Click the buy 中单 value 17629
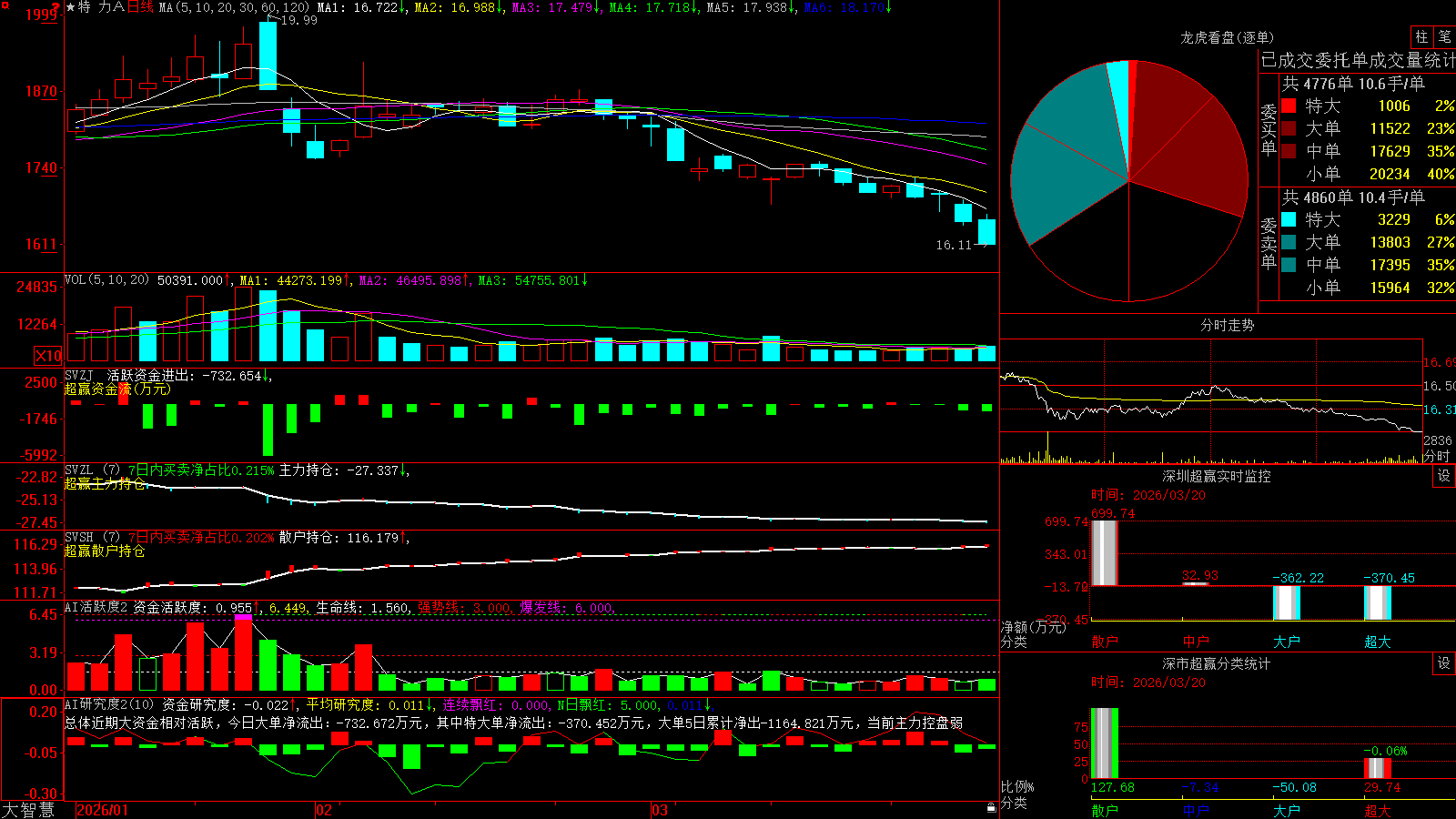 click(1390, 151)
